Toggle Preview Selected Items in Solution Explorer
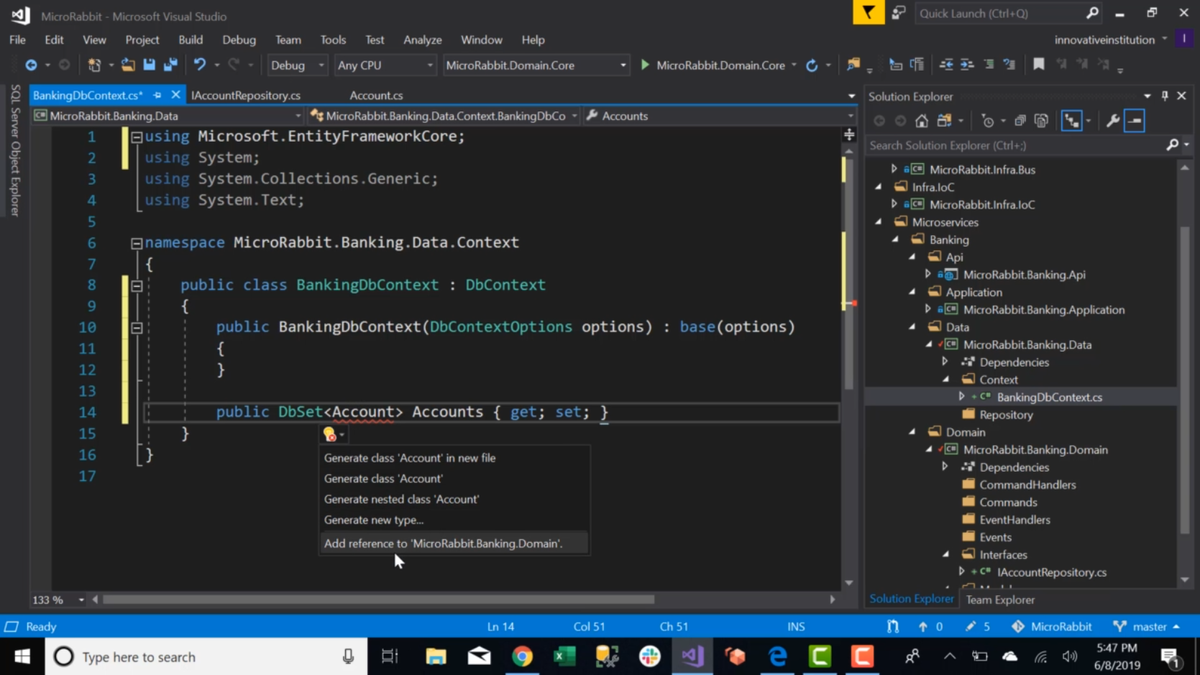The image size is (1200, 675). pyautogui.click(x=1134, y=121)
